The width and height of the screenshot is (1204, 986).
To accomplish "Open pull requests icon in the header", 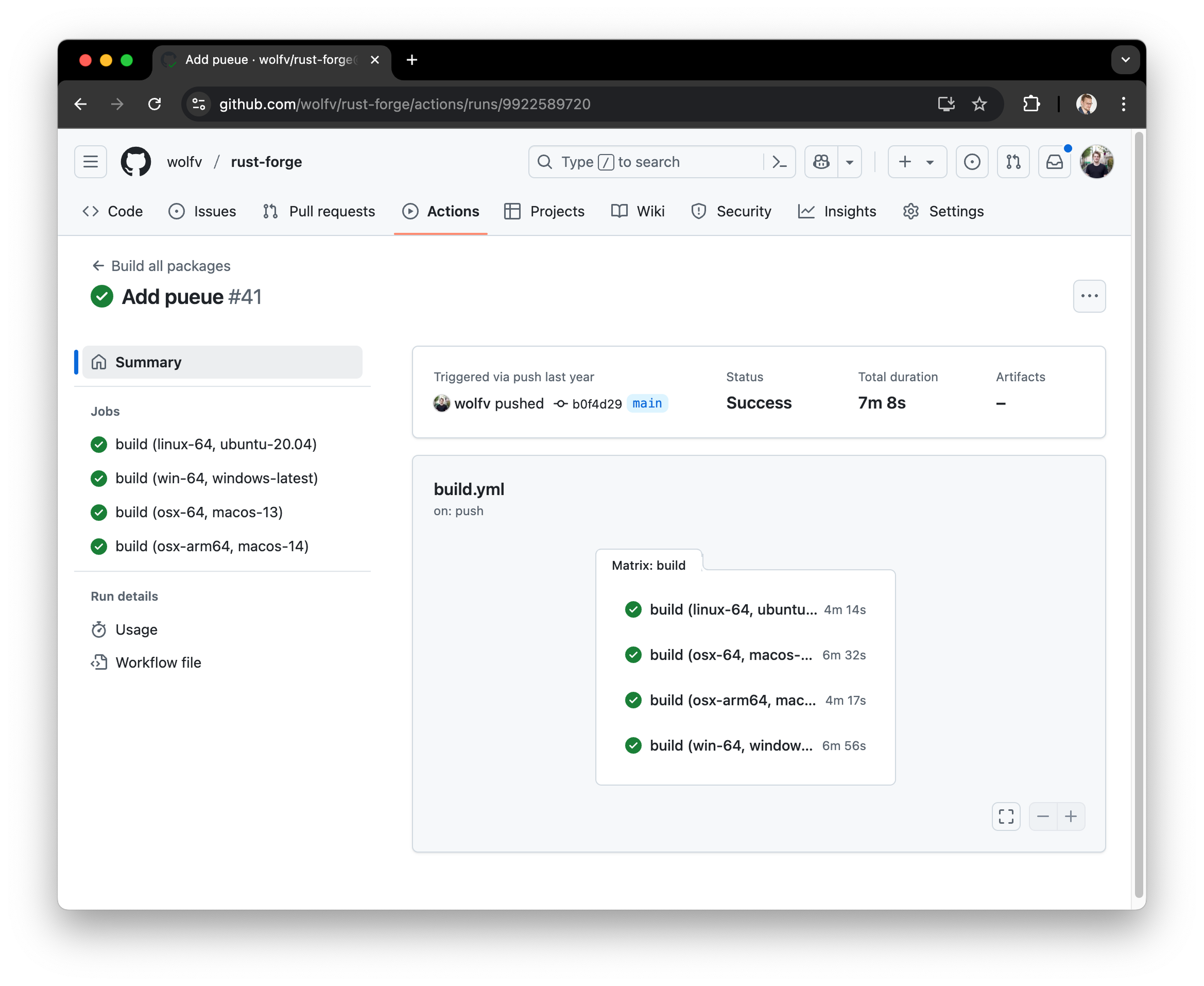I will coord(1013,162).
